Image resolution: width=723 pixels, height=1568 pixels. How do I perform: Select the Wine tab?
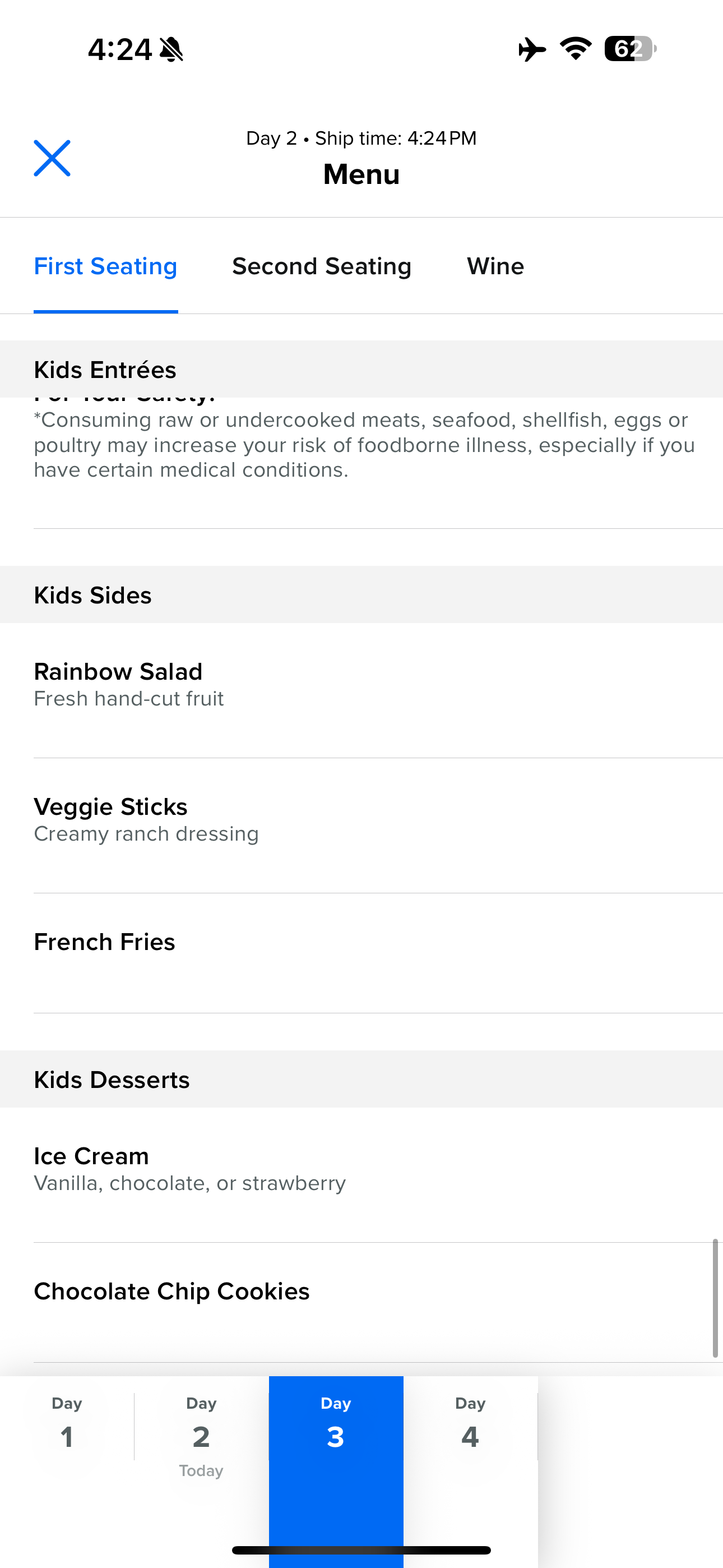point(495,266)
